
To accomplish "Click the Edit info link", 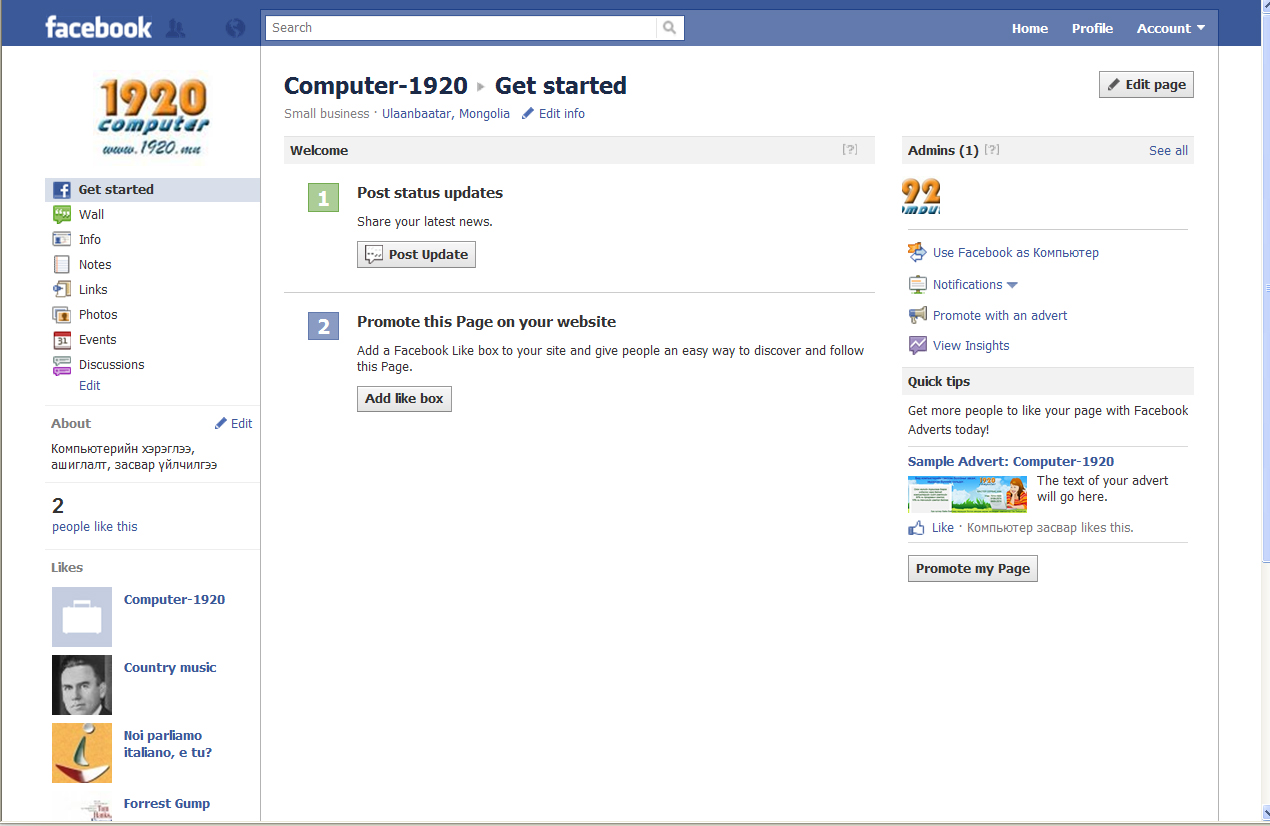I will tap(562, 114).
